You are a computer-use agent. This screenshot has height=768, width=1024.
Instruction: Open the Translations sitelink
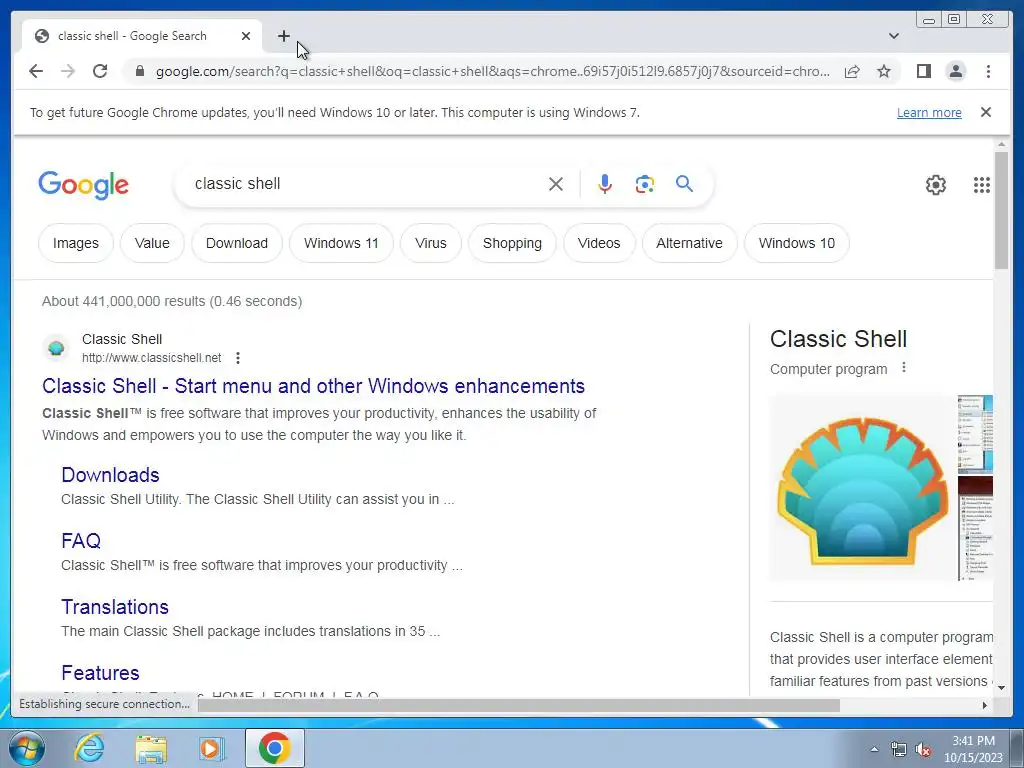click(x=115, y=607)
